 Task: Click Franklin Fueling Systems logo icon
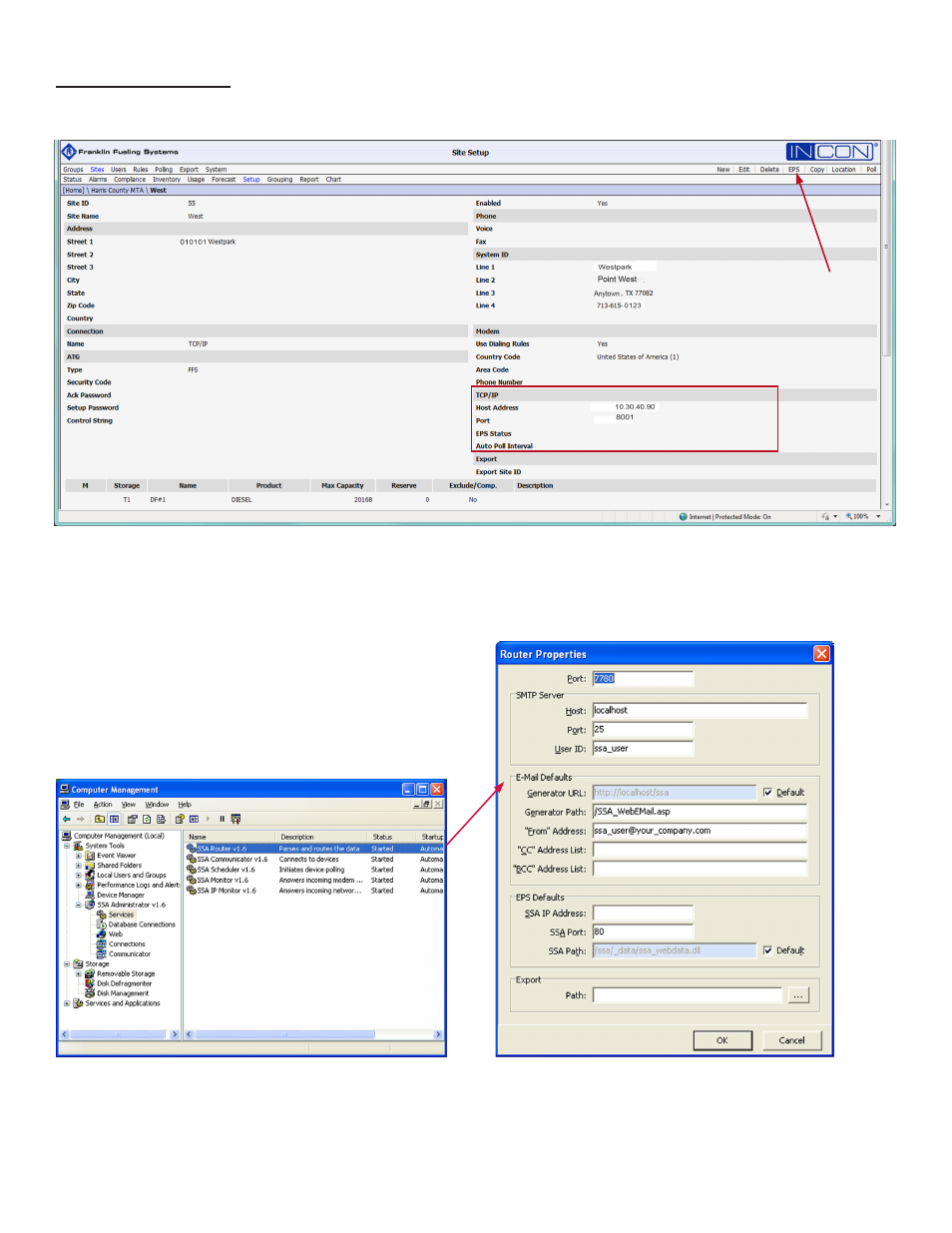coord(69,152)
